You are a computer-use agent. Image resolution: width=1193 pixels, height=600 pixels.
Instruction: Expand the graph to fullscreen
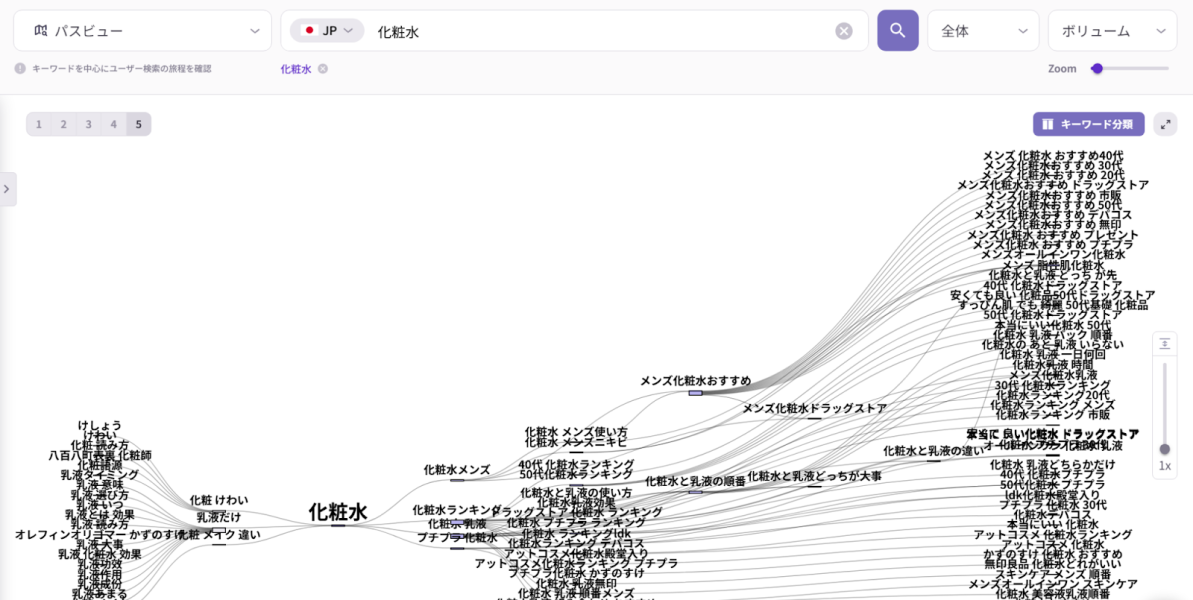tap(1165, 124)
